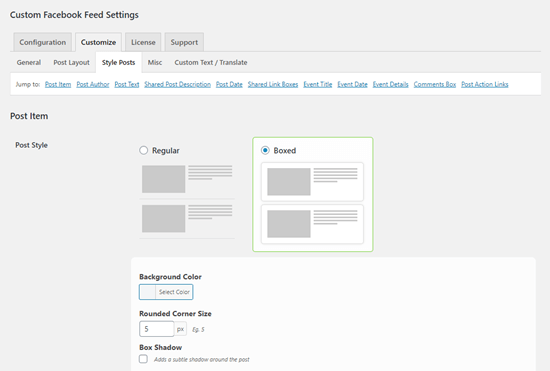Enable the Box Shadow checkbox
The height and width of the screenshot is (371, 550).
143,359
